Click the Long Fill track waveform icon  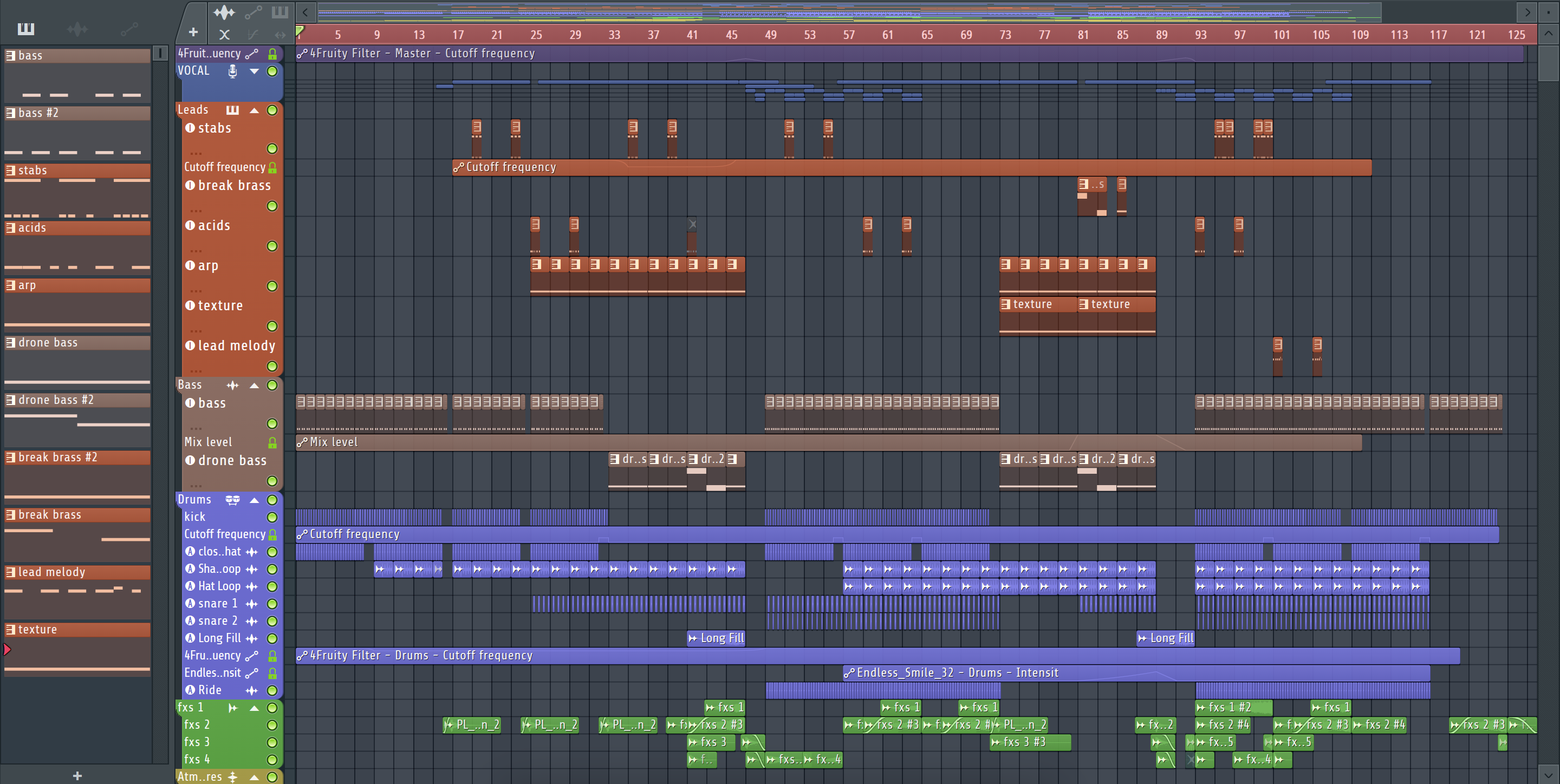[x=252, y=638]
